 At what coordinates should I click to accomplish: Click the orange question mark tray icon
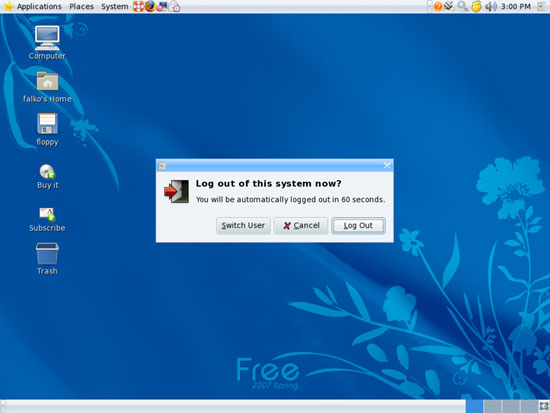(x=438, y=6)
